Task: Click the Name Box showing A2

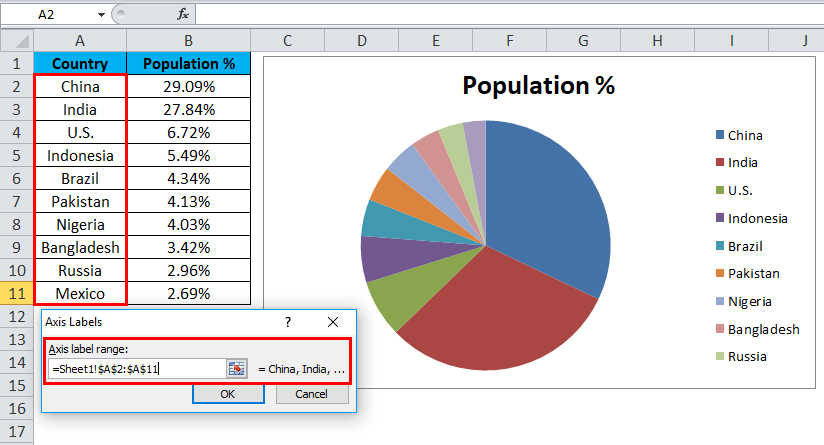Action: coord(47,15)
